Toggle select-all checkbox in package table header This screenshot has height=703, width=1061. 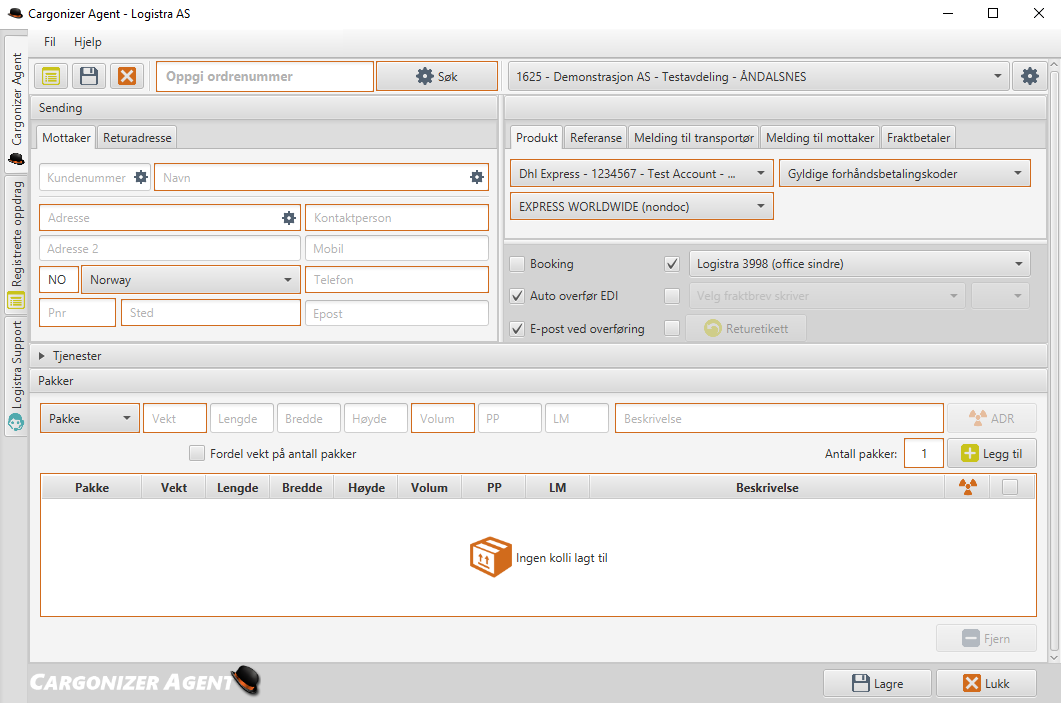(x=1010, y=487)
